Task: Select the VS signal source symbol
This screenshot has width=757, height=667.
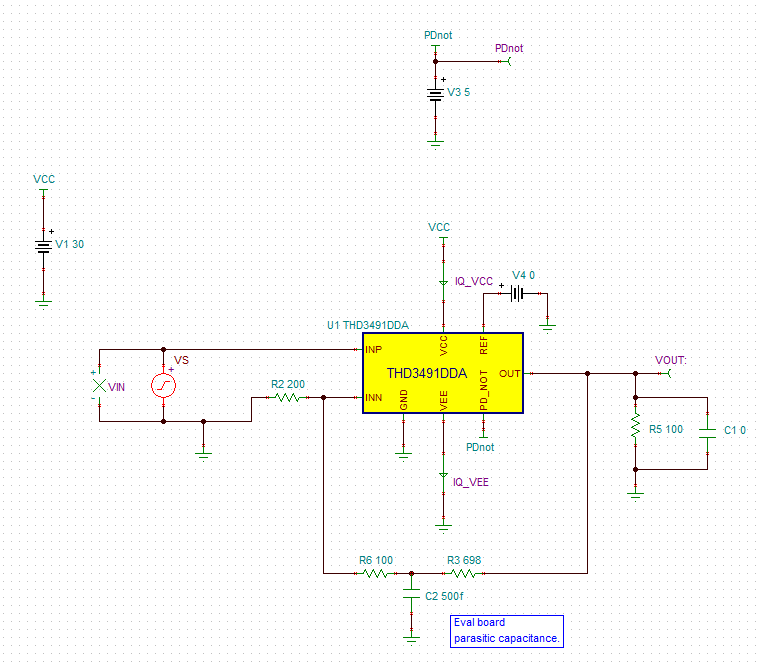Action: tap(164, 386)
